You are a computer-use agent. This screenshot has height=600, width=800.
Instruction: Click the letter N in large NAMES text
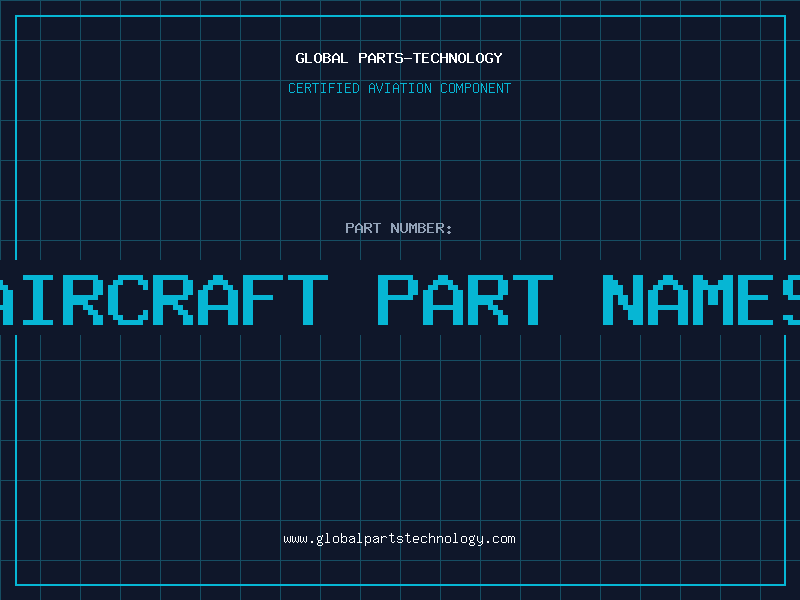tap(632, 300)
